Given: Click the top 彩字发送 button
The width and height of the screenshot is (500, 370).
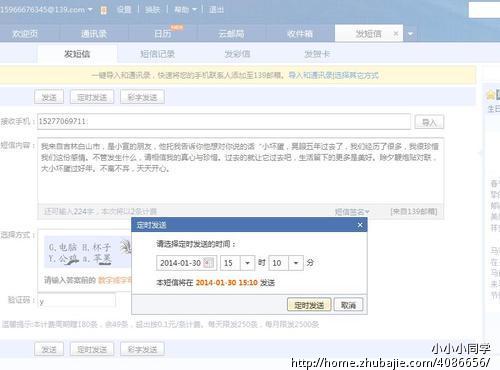Looking at the screenshot, I should tap(142, 97).
